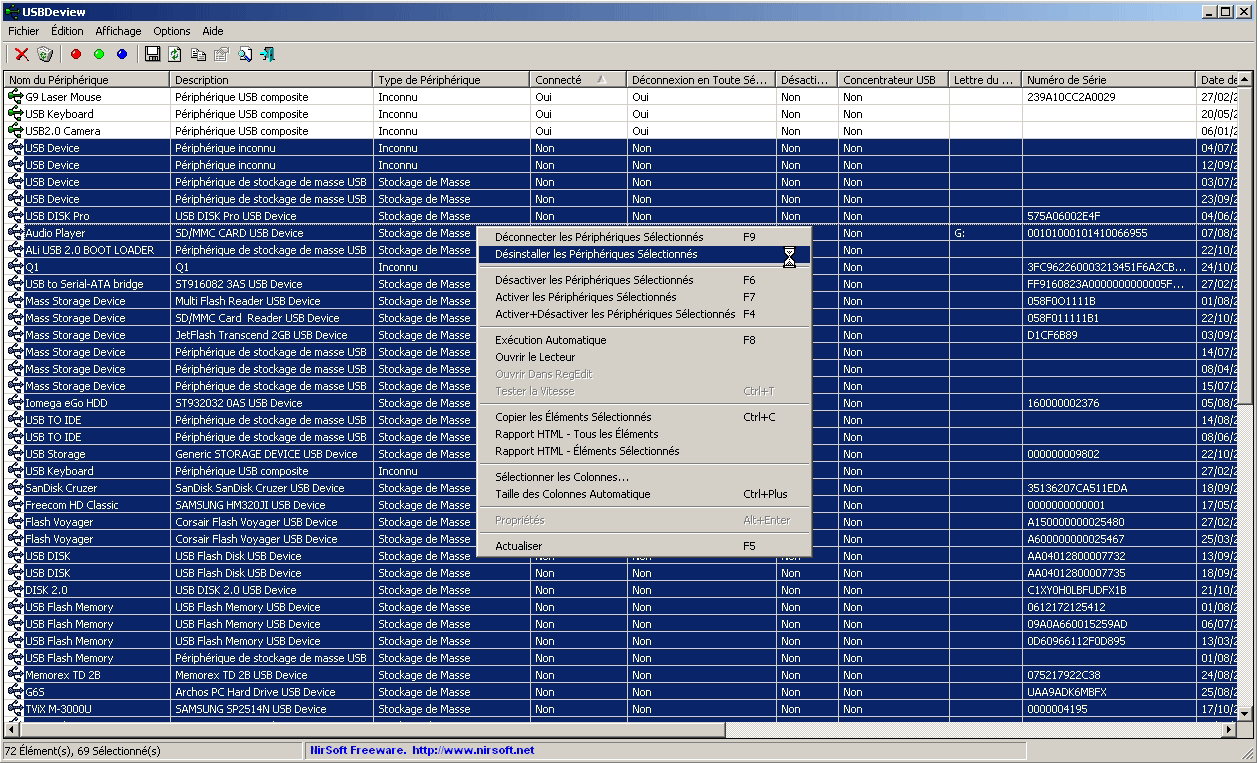The height and width of the screenshot is (763, 1257).
Task: Click the device icon beside SanDisk Cruzer
Action: (x=15, y=488)
